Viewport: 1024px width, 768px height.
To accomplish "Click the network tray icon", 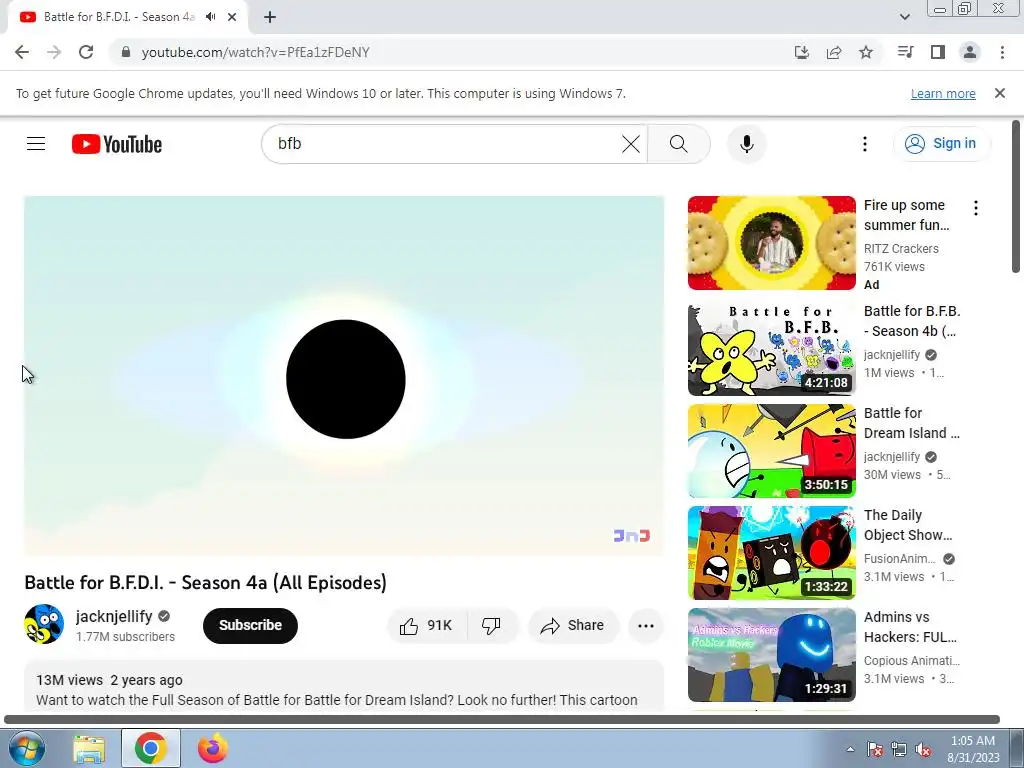I will (x=899, y=750).
